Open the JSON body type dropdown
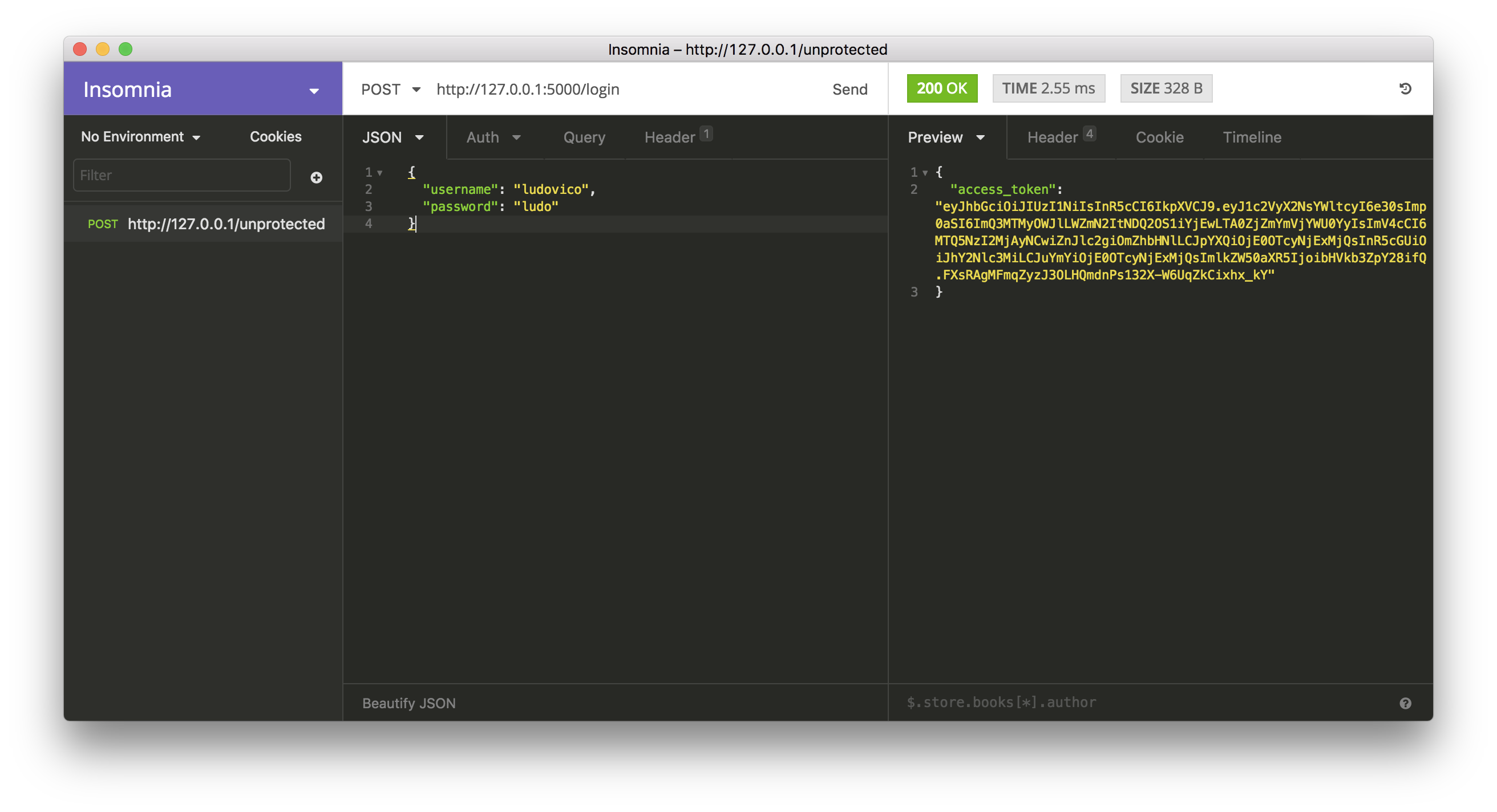Image resolution: width=1497 pixels, height=812 pixels. pyautogui.click(x=393, y=137)
